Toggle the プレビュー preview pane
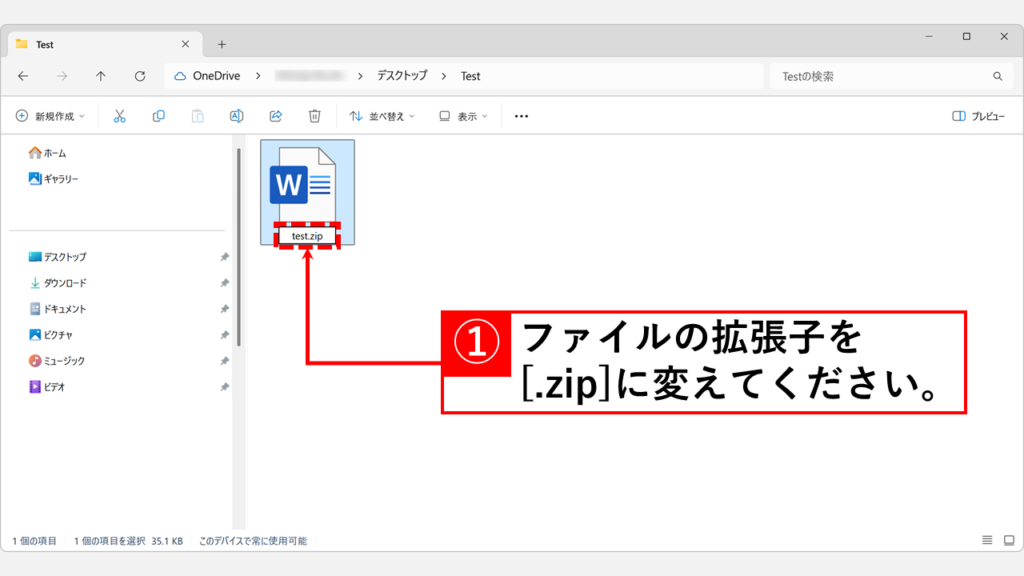The image size is (1024, 576). click(978, 116)
